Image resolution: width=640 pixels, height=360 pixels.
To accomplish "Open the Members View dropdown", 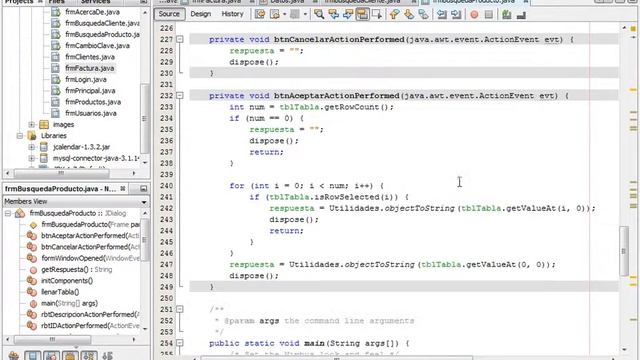I will tap(144, 202).
